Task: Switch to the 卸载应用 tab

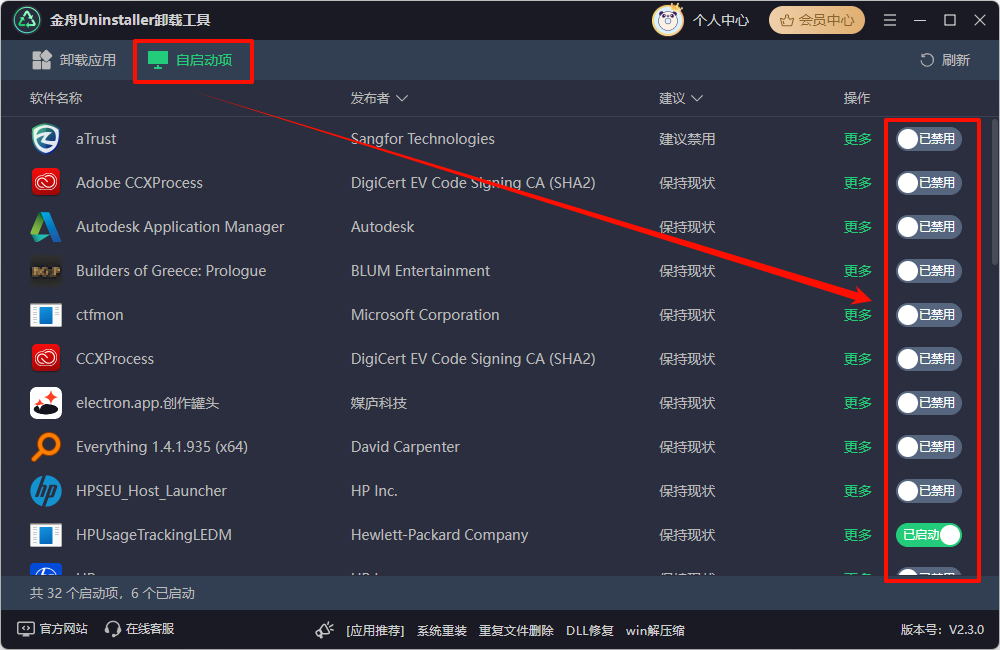Action: (75, 60)
